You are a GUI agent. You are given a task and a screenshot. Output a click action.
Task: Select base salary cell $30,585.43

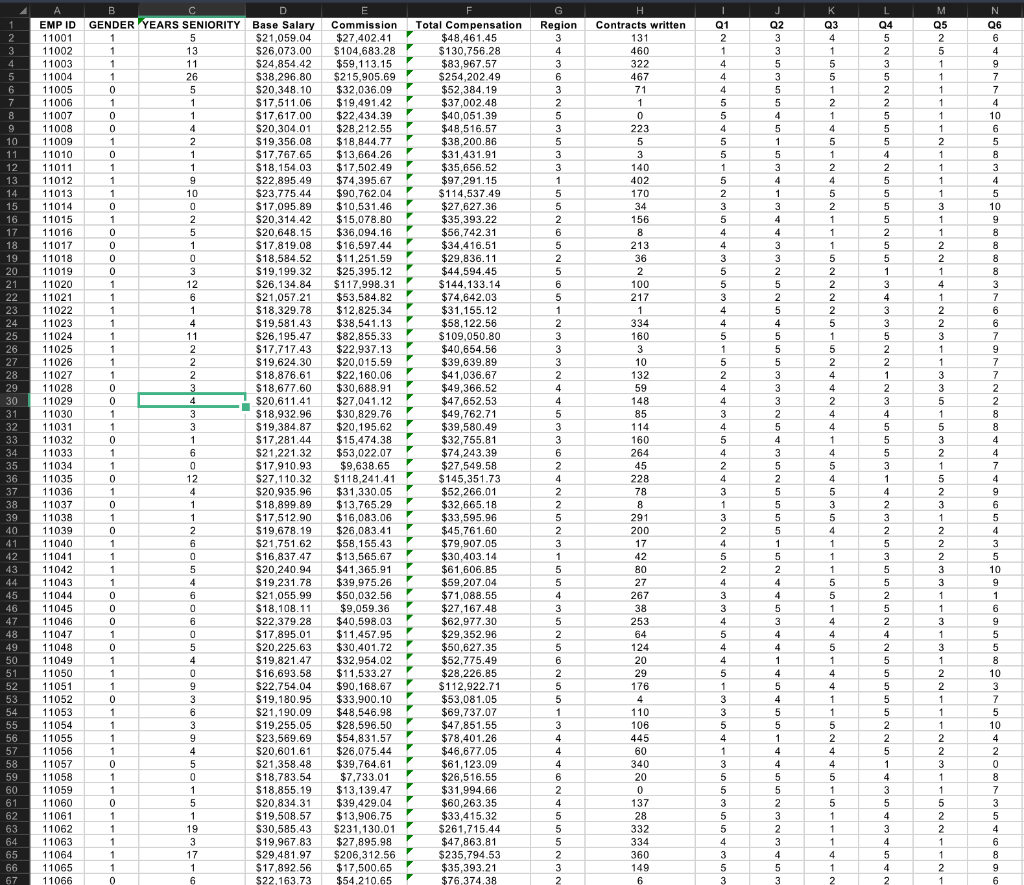(x=283, y=829)
